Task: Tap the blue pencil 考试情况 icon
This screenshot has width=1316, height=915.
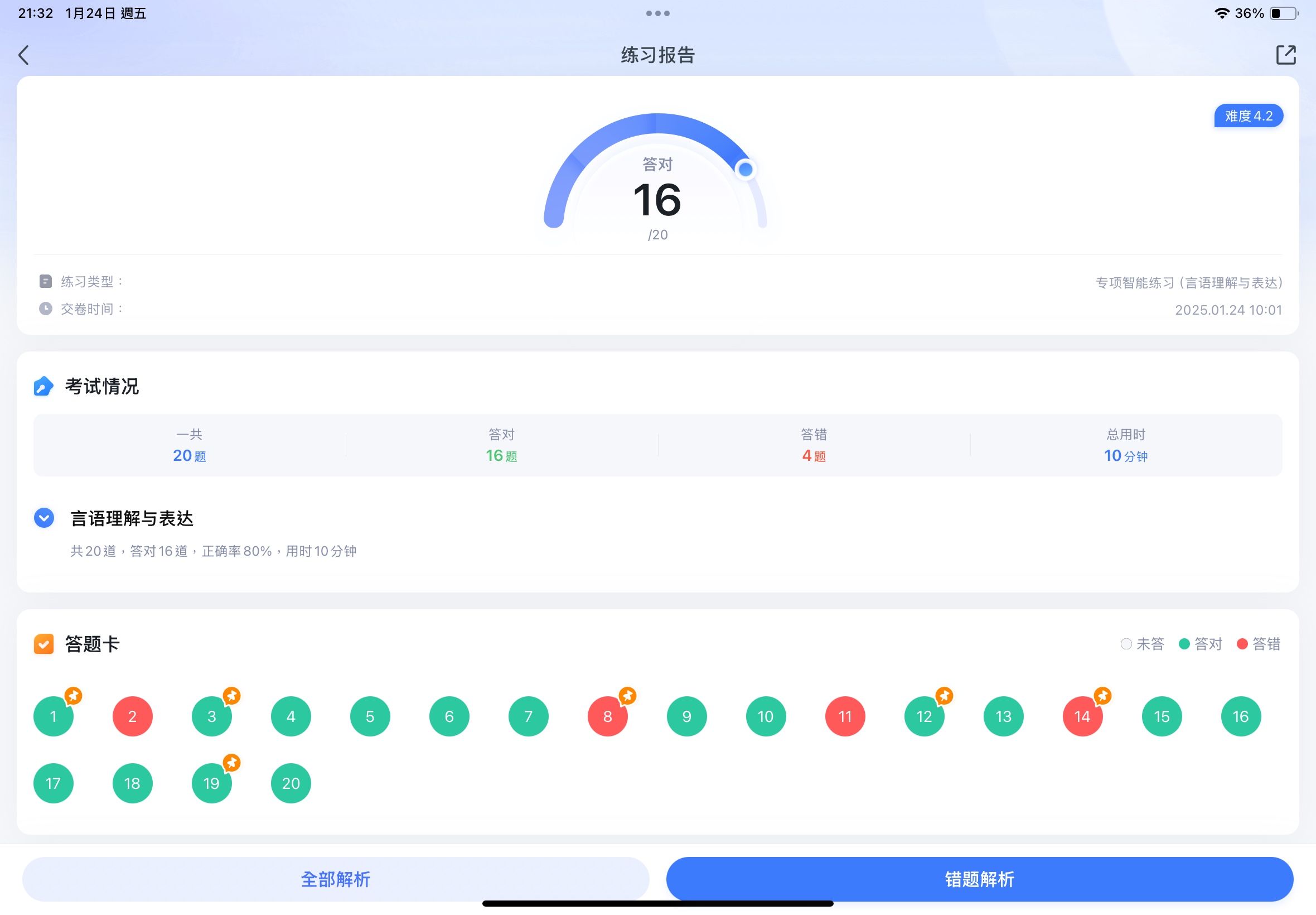Action: click(43, 387)
